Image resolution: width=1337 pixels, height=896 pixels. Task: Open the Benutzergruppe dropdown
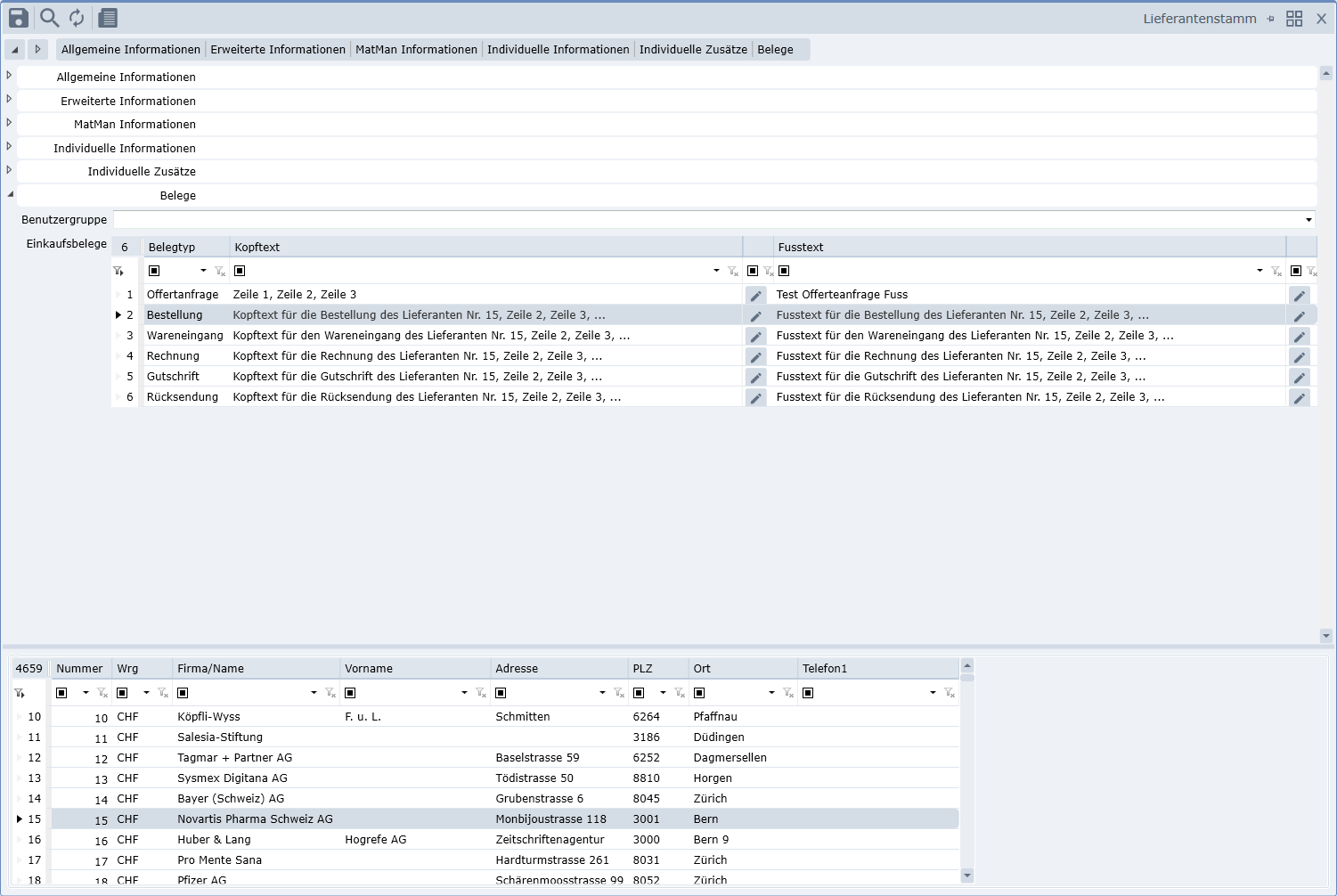point(1308,220)
